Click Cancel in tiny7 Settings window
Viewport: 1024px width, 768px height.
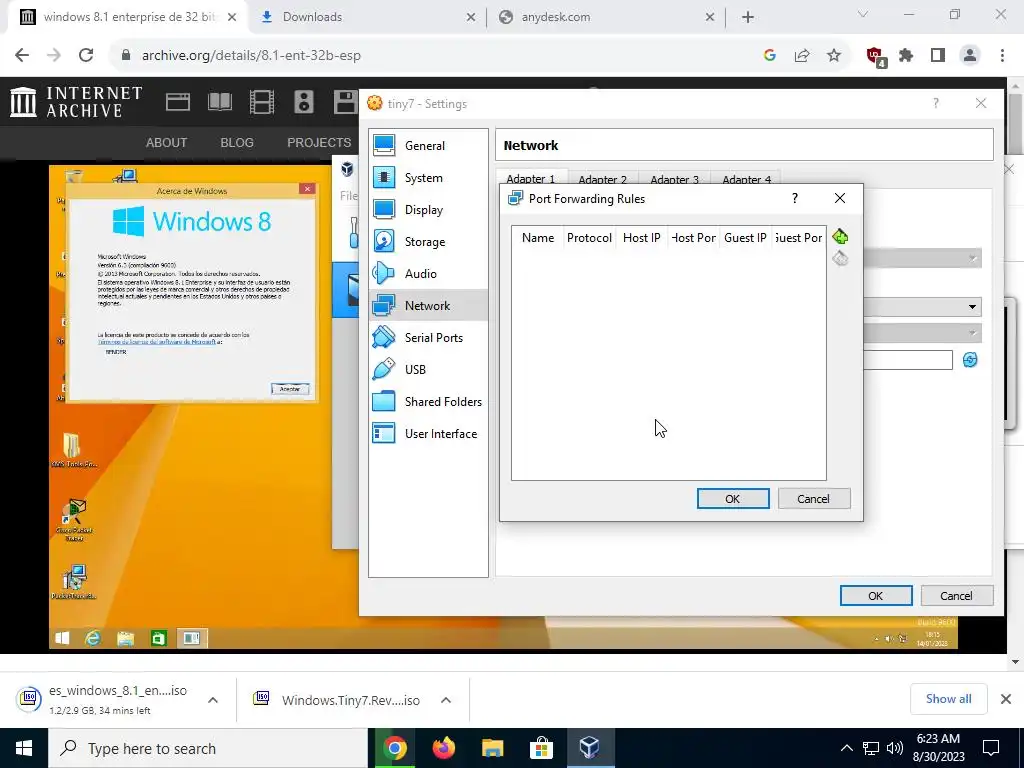tap(957, 596)
